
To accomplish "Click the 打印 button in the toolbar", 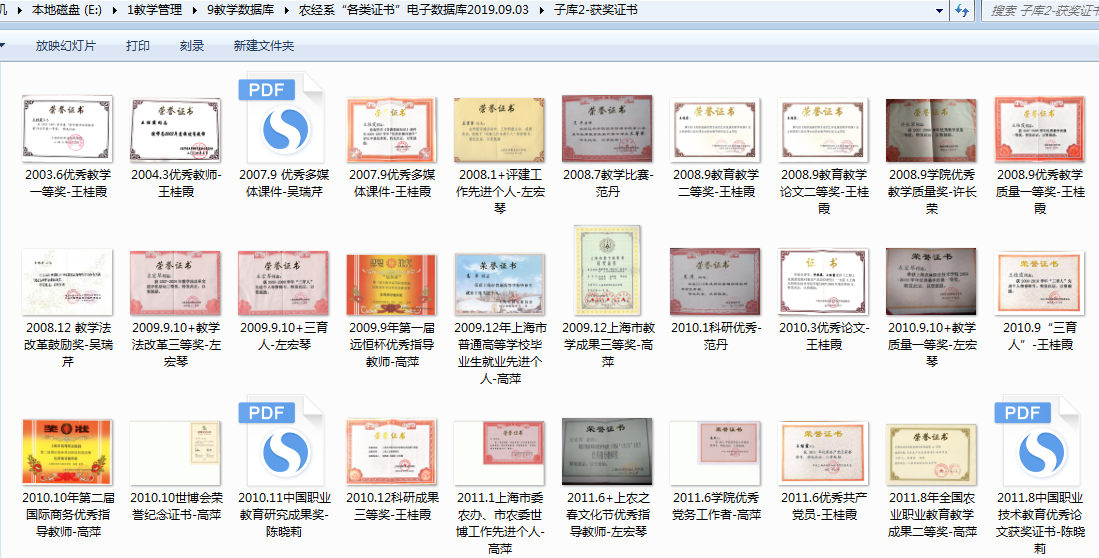I will 138,46.
